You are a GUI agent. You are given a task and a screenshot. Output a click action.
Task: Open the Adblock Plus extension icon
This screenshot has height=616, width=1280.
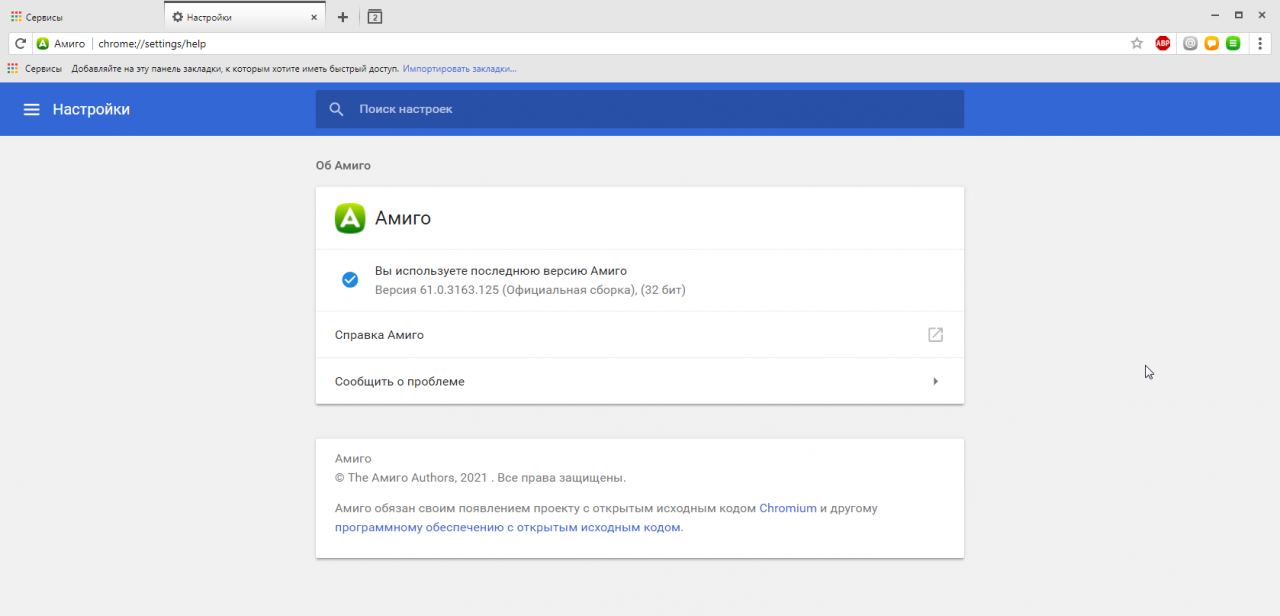(1163, 43)
